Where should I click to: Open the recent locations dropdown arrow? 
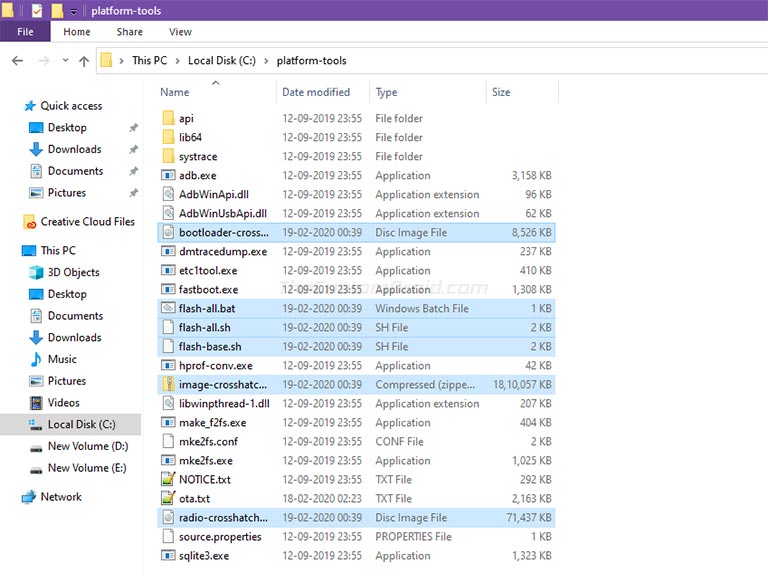point(65,61)
